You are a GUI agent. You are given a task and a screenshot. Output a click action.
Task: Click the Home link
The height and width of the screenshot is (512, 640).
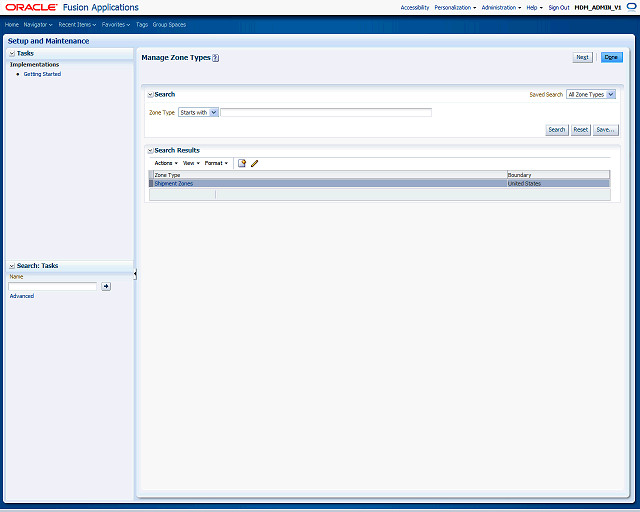[x=12, y=24]
